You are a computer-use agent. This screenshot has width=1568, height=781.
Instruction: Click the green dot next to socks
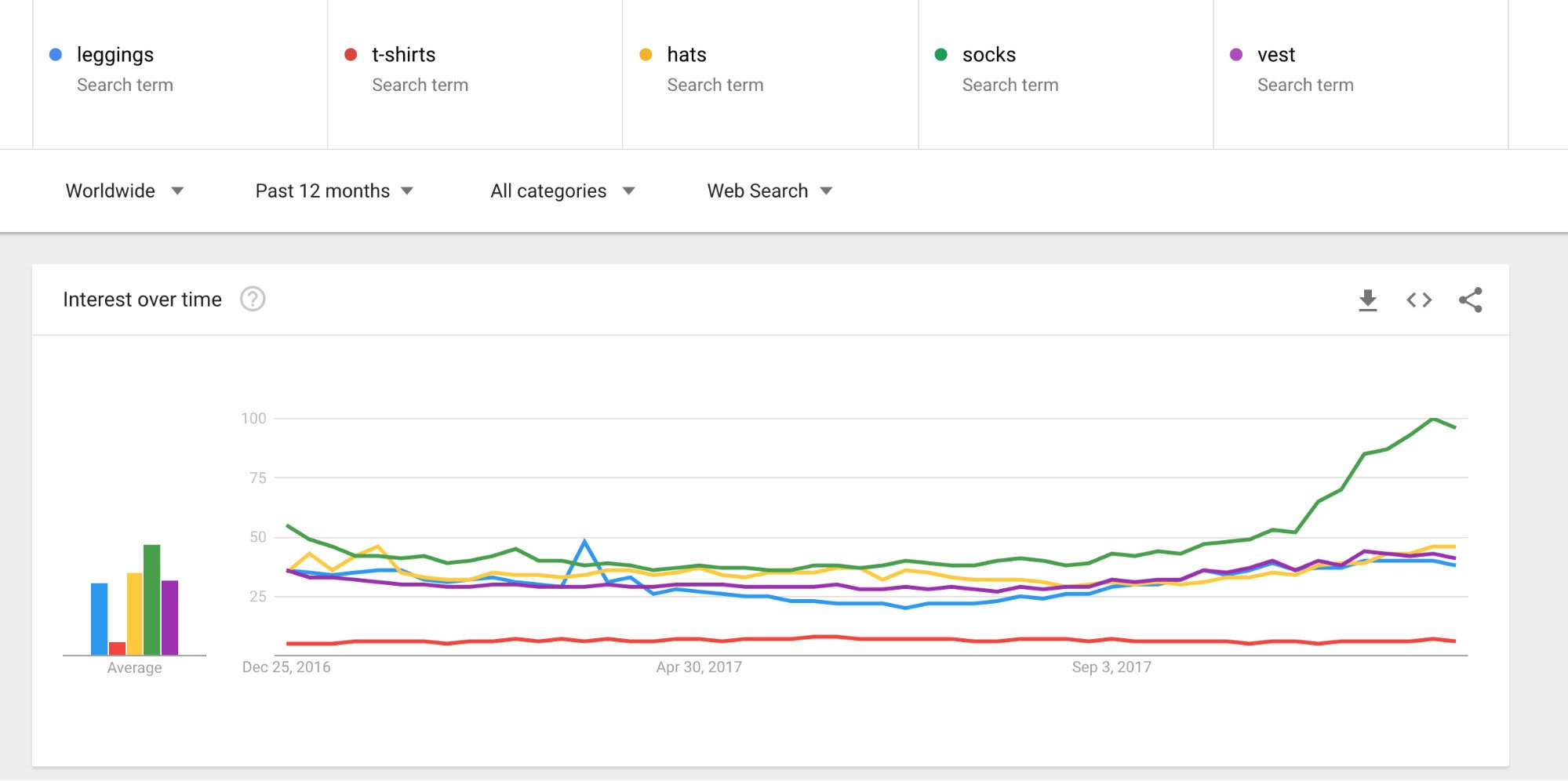click(941, 54)
